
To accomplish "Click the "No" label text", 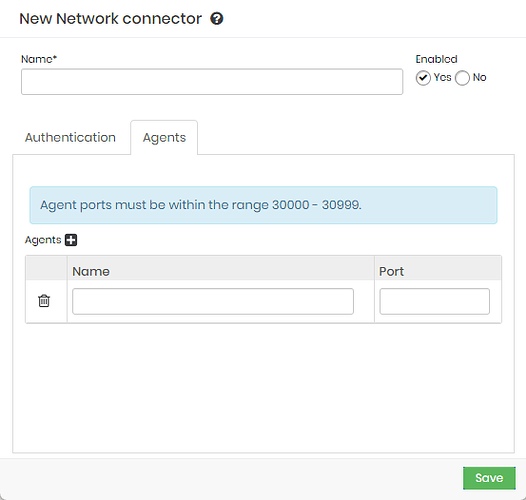I will click(479, 78).
